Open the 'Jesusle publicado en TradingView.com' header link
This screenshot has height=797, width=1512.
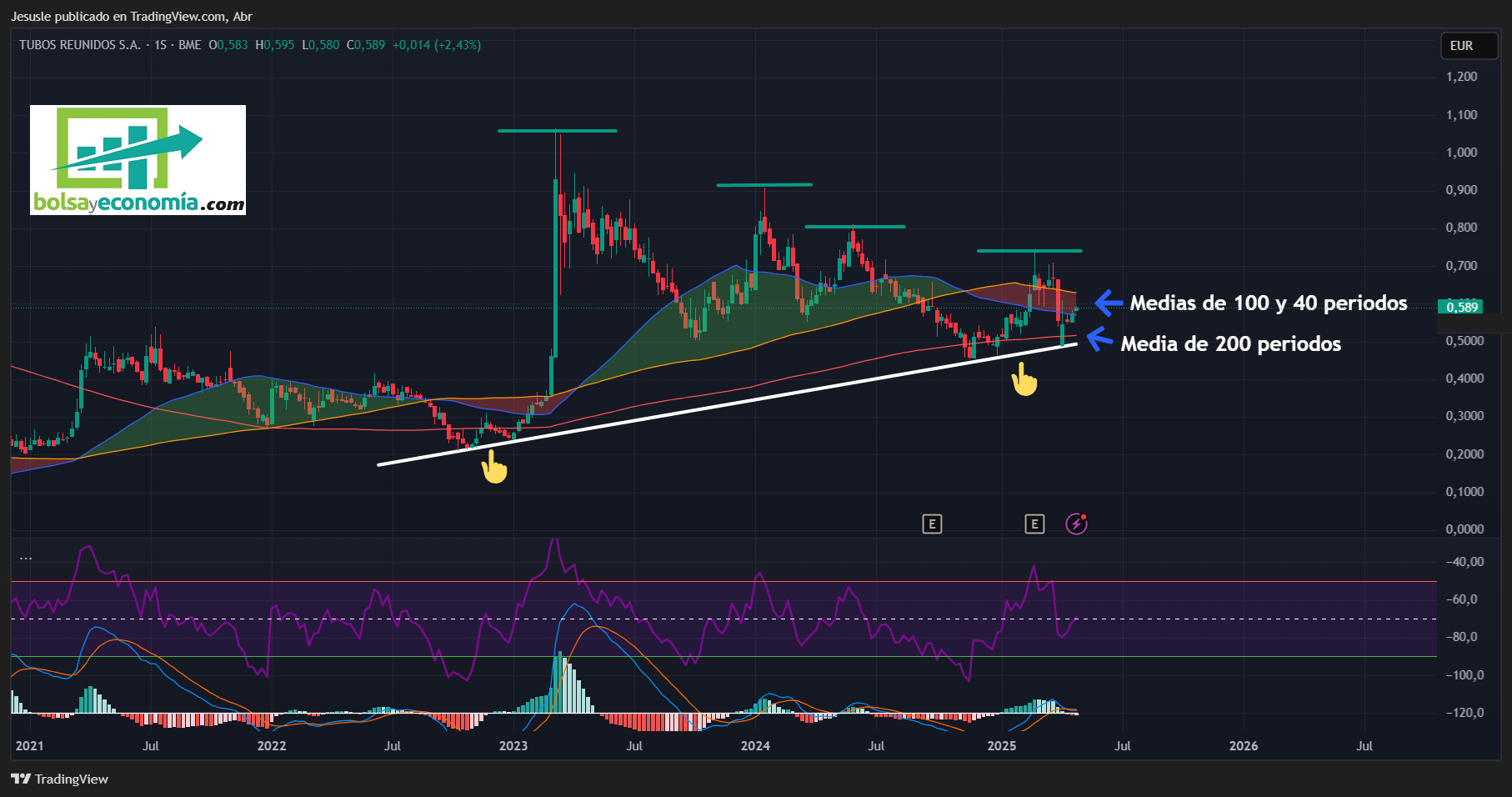(x=131, y=17)
